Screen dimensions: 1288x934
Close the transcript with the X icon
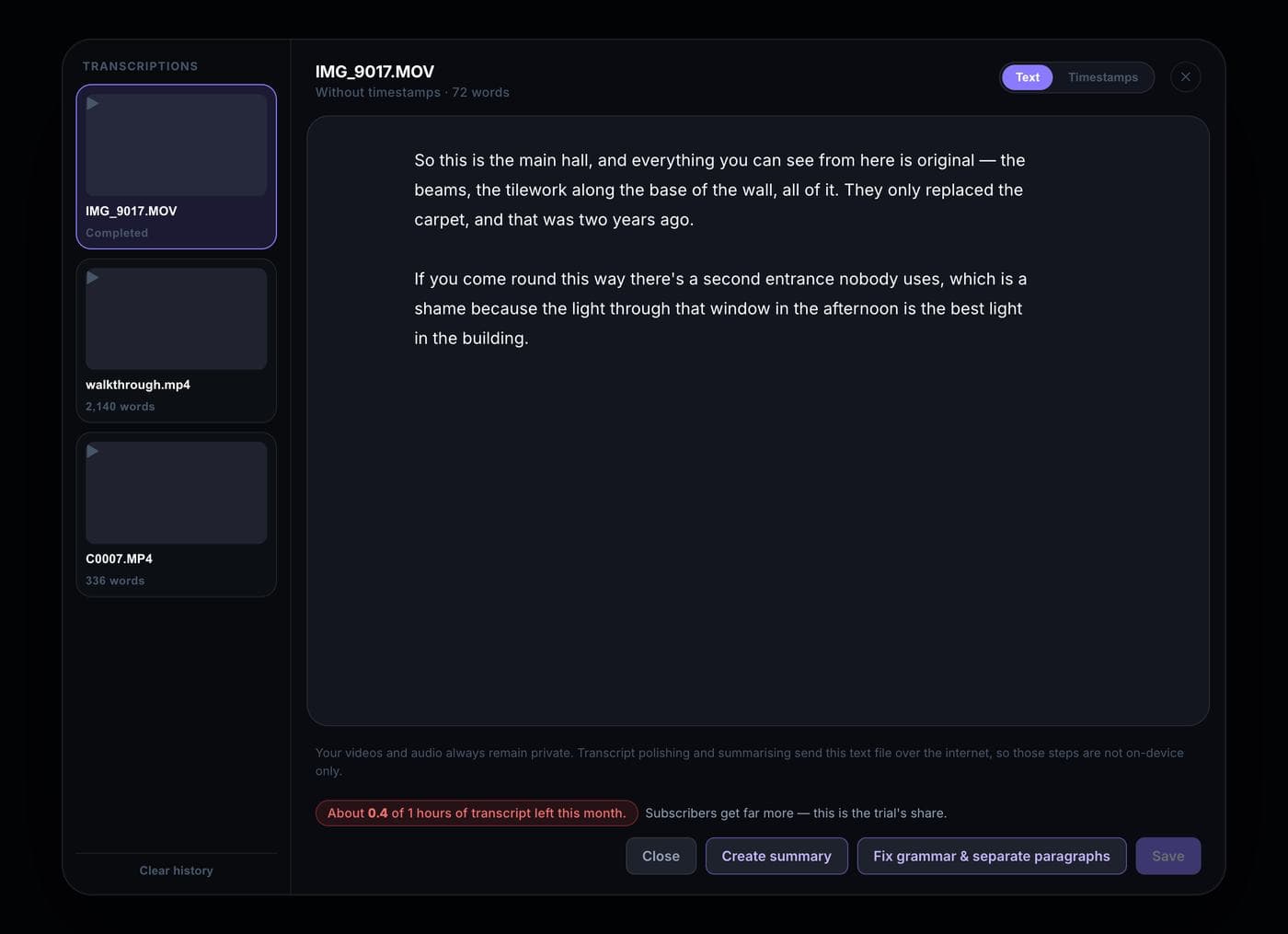coord(1186,77)
